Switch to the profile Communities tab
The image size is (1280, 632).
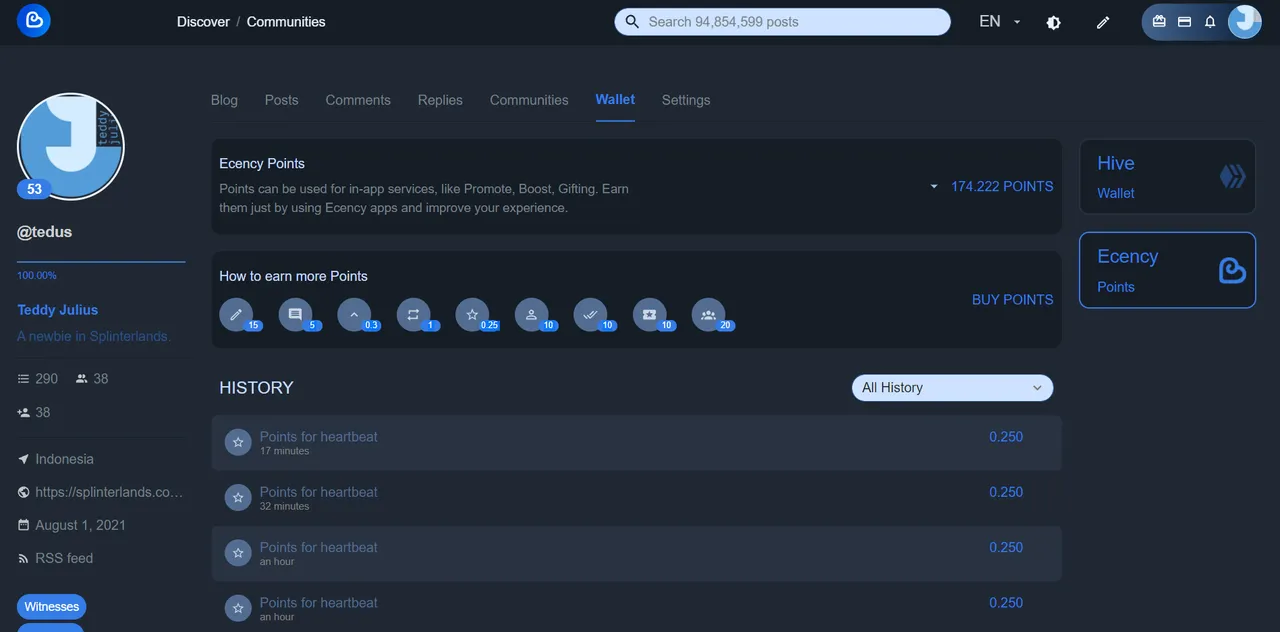[529, 100]
